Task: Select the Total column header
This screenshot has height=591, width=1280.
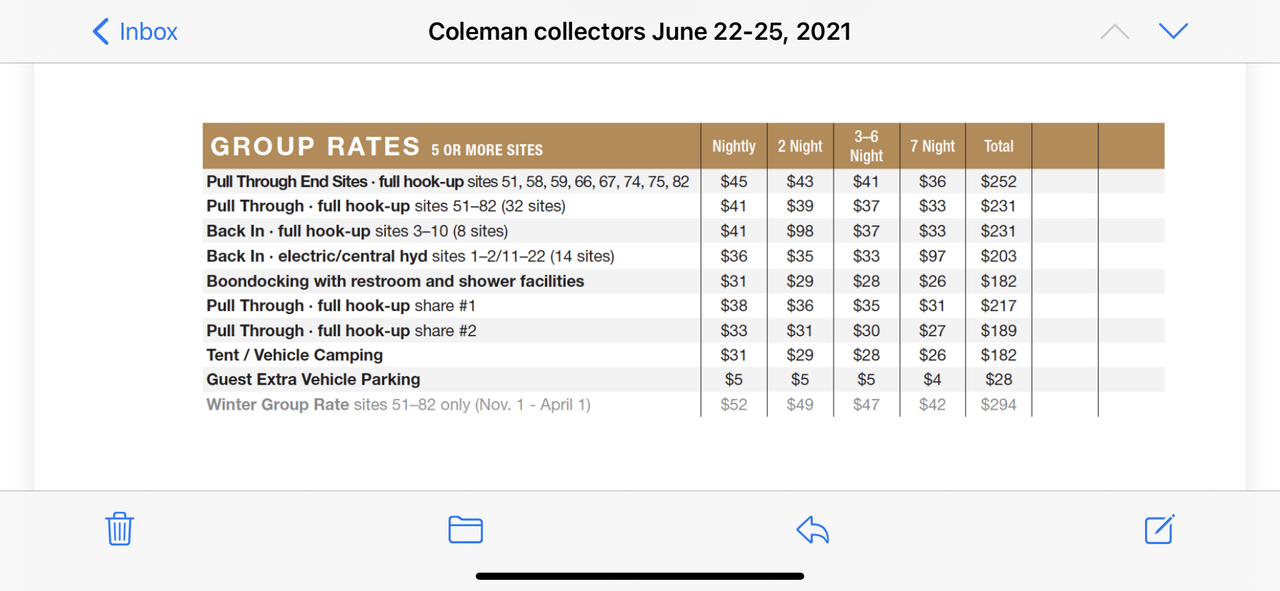Action: click(998, 146)
